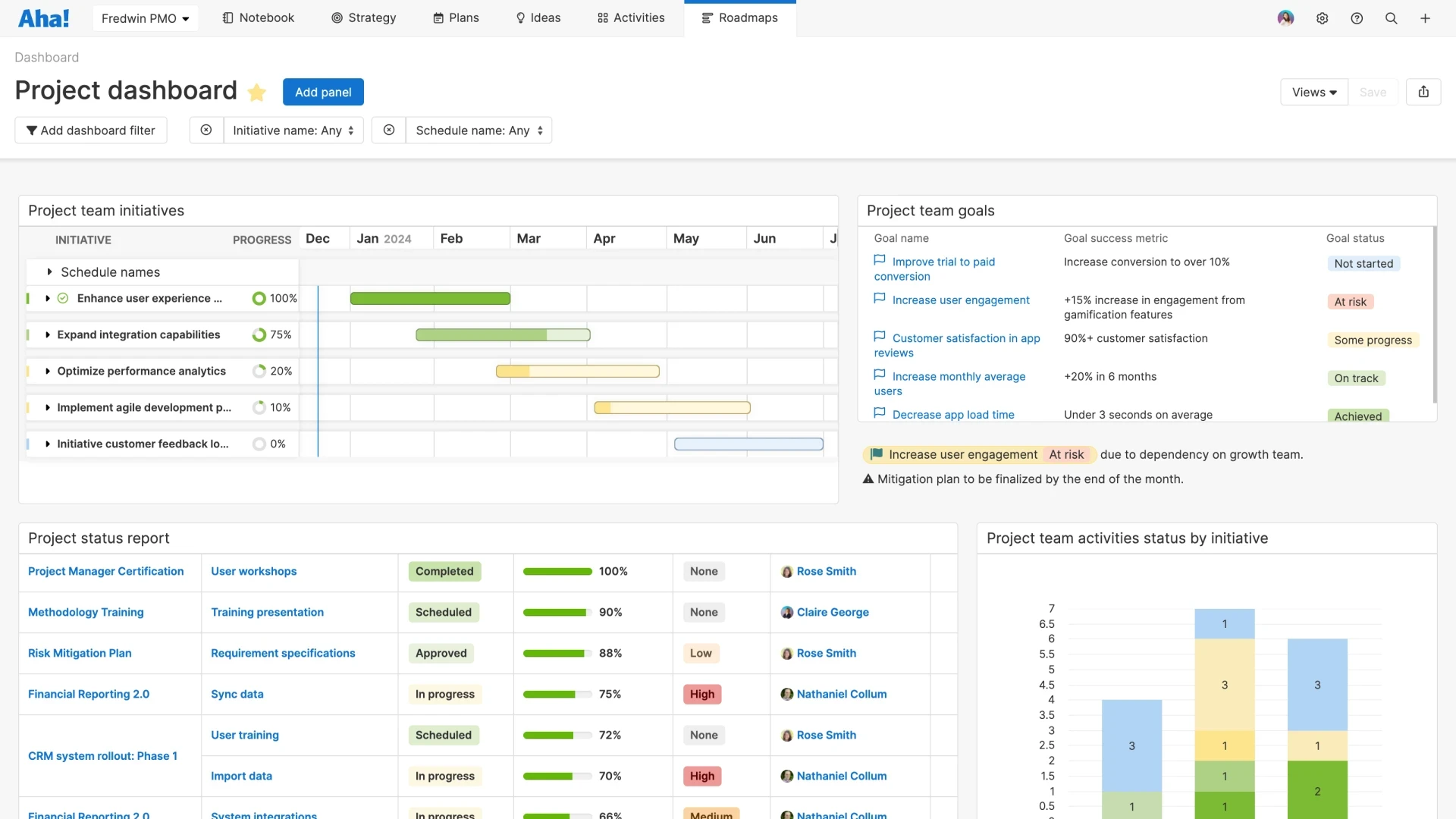
Task: Click the Aha! logo
Action: coord(43,17)
